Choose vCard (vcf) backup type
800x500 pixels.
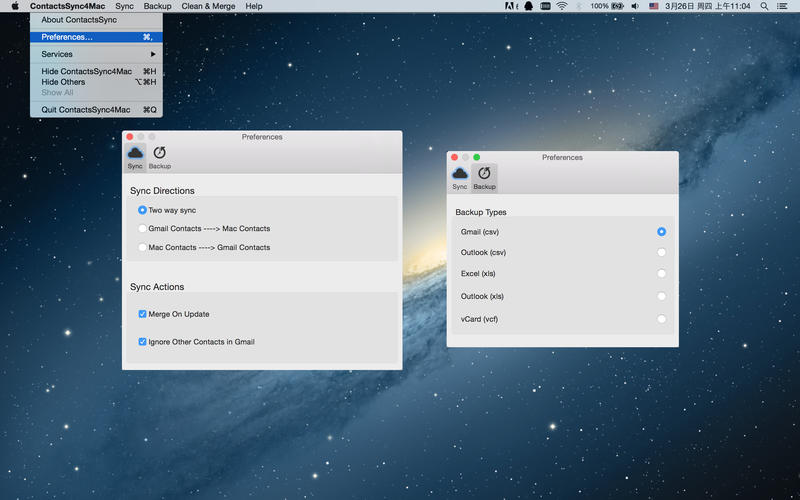pos(661,319)
